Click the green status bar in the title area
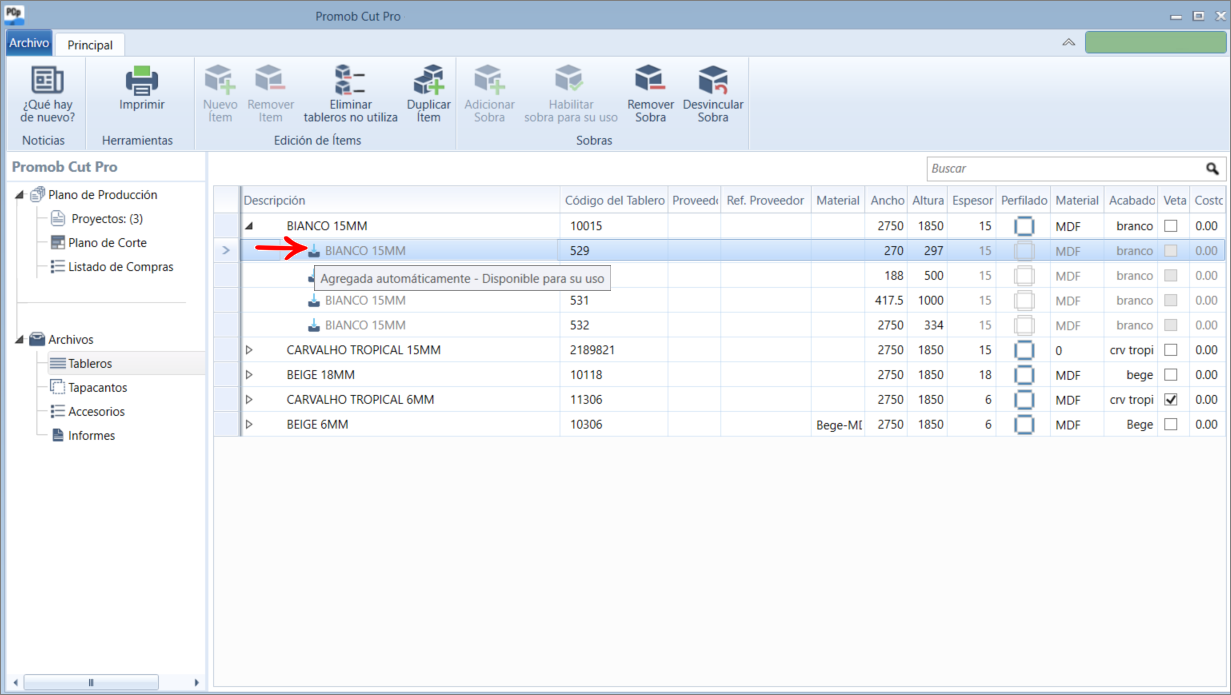Viewport: 1231px width, 695px height. (x=1155, y=42)
